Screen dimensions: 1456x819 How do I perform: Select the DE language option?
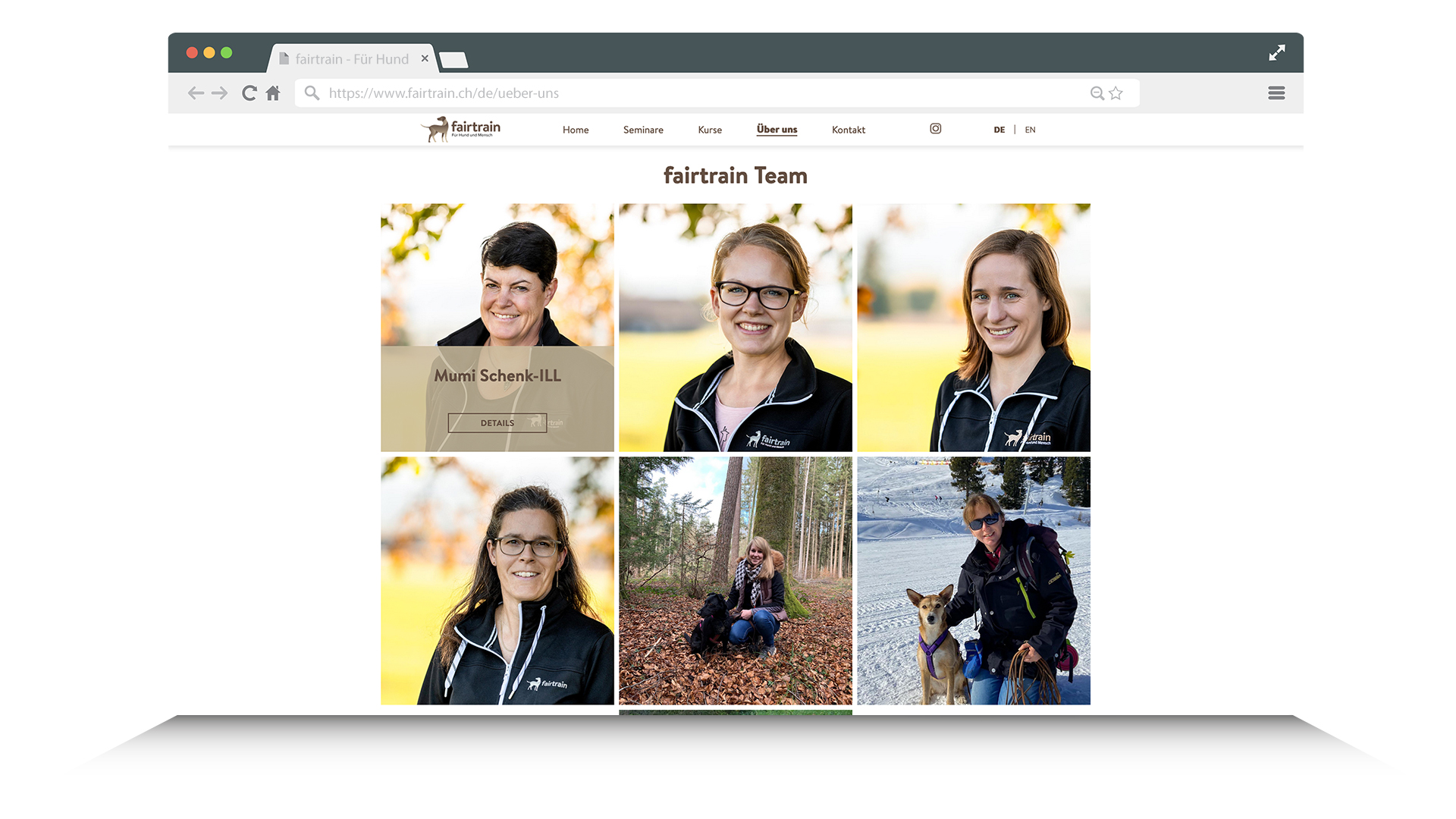point(999,130)
